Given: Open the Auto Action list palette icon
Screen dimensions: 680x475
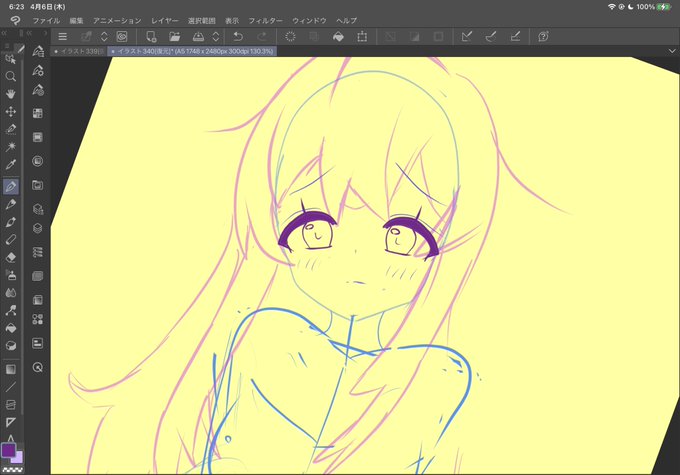Looking at the screenshot, I should 38,252.
